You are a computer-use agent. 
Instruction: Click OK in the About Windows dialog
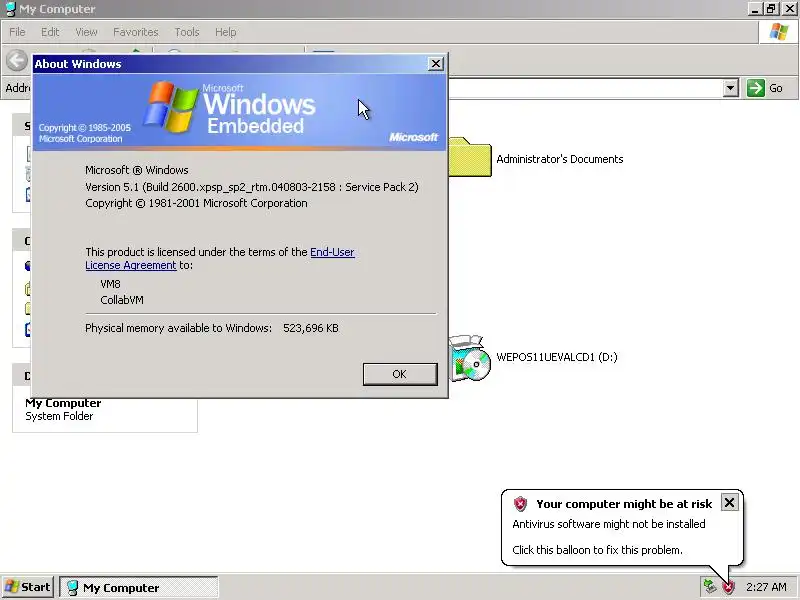[400, 374]
